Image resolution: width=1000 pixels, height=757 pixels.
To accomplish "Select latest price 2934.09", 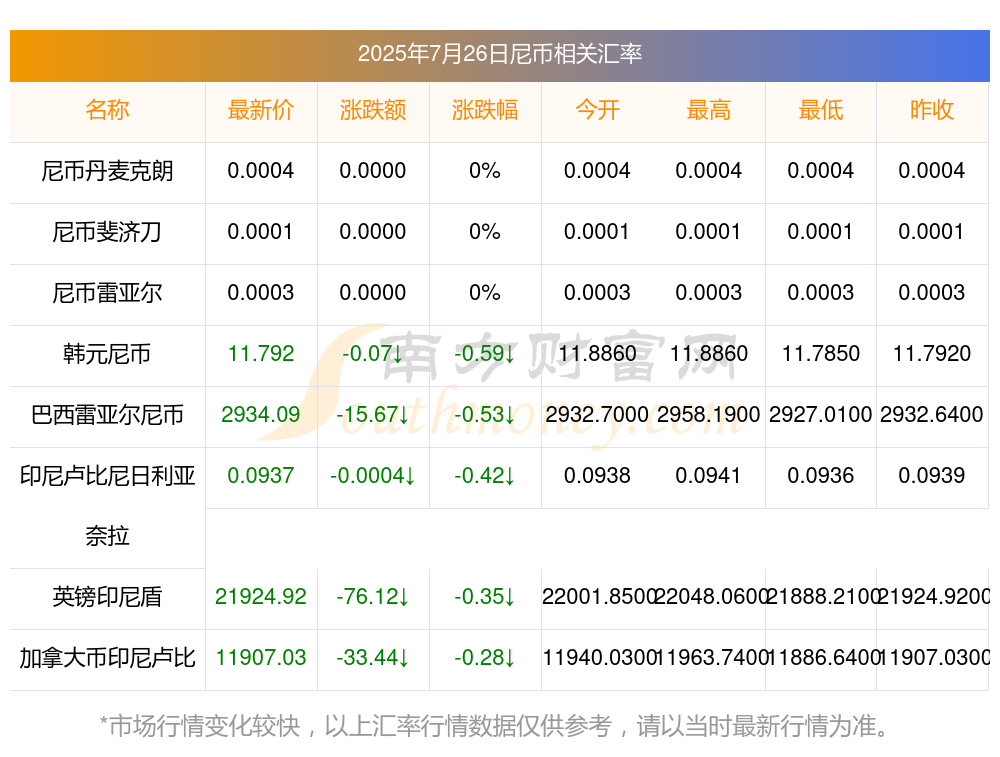I will point(261,415).
